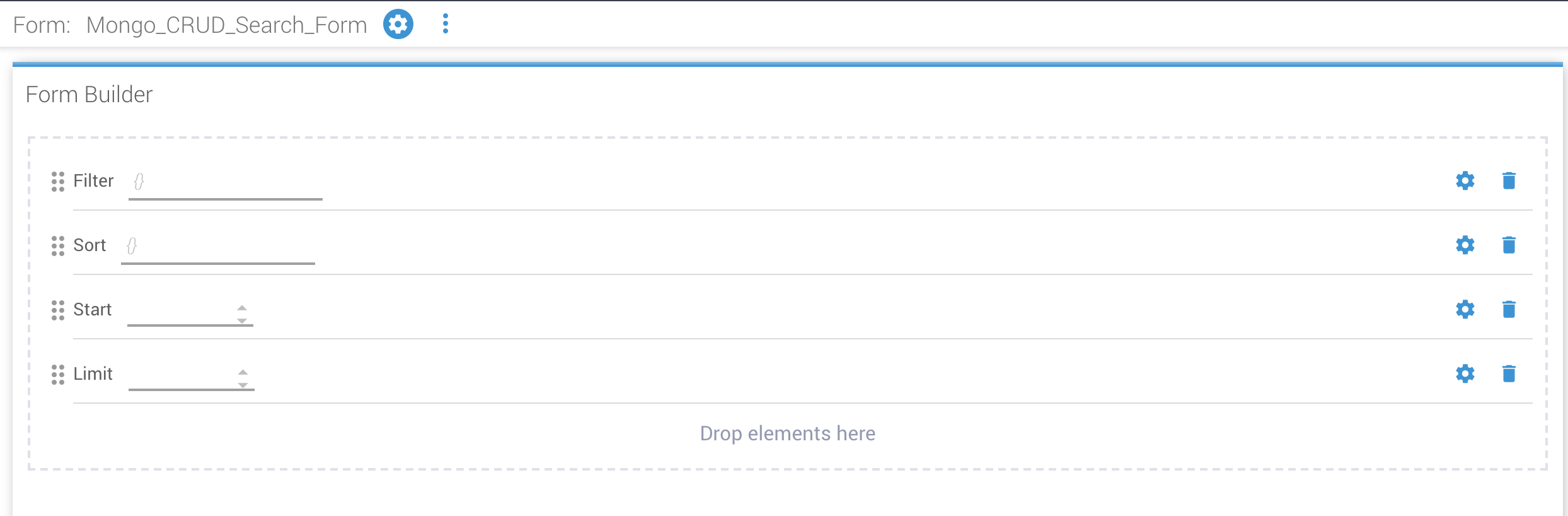The height and width of the screenshot is (516, 1568).
Task: Open Limit field settings via gear icon
Action: (x=1465, y=373)
